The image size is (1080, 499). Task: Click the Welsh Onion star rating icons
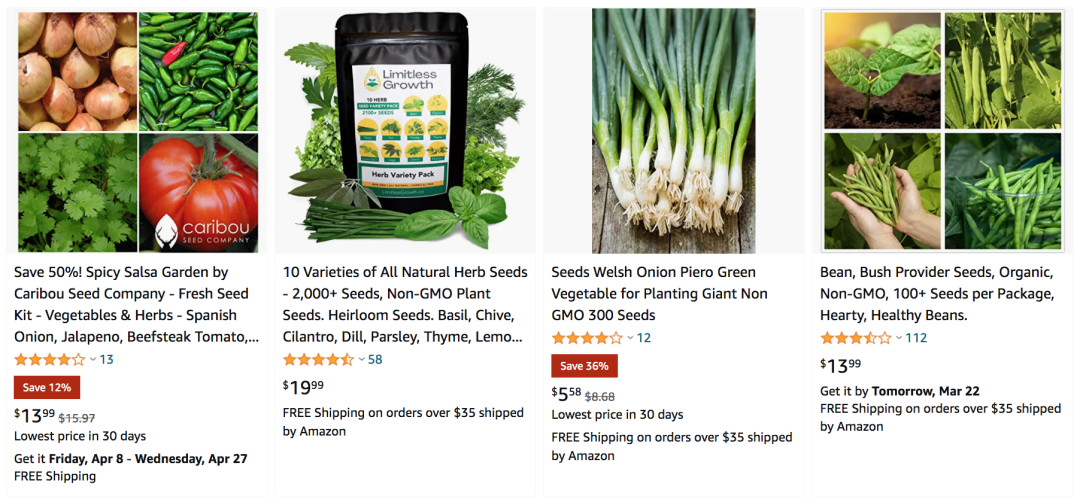click(x=587, y=338)
